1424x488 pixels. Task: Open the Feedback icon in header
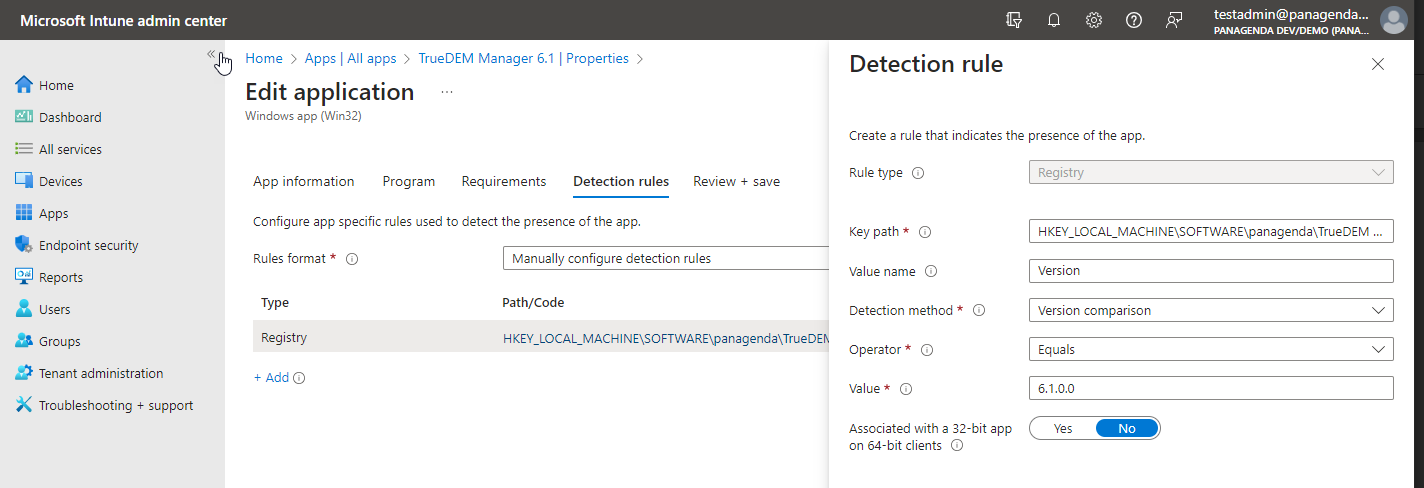pyautogui.click(x=1175, y=20)
